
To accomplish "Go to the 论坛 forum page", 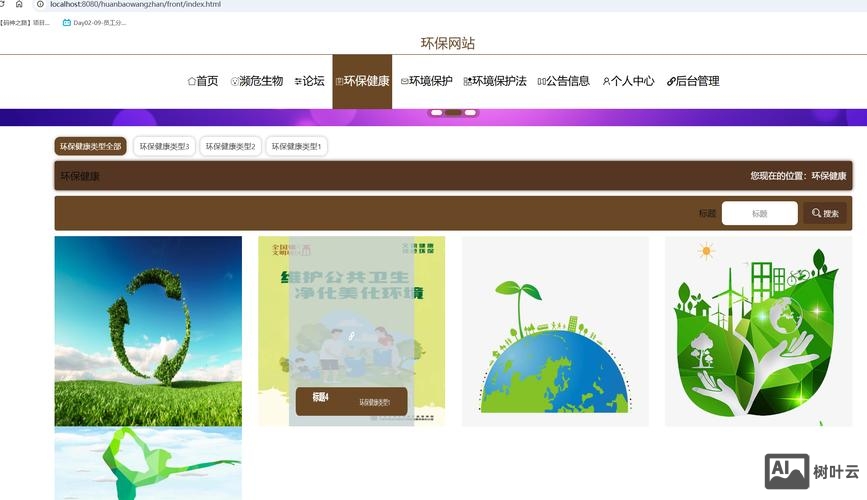I will click(x=310, y=81).
